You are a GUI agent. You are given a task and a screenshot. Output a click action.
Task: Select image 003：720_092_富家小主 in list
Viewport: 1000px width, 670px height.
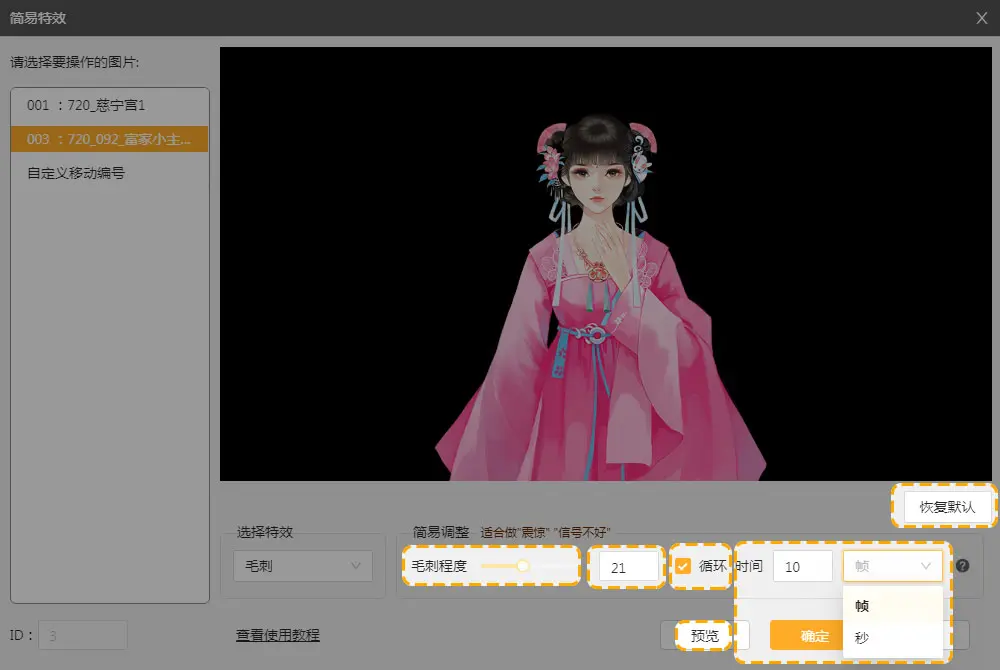point(109,139)
